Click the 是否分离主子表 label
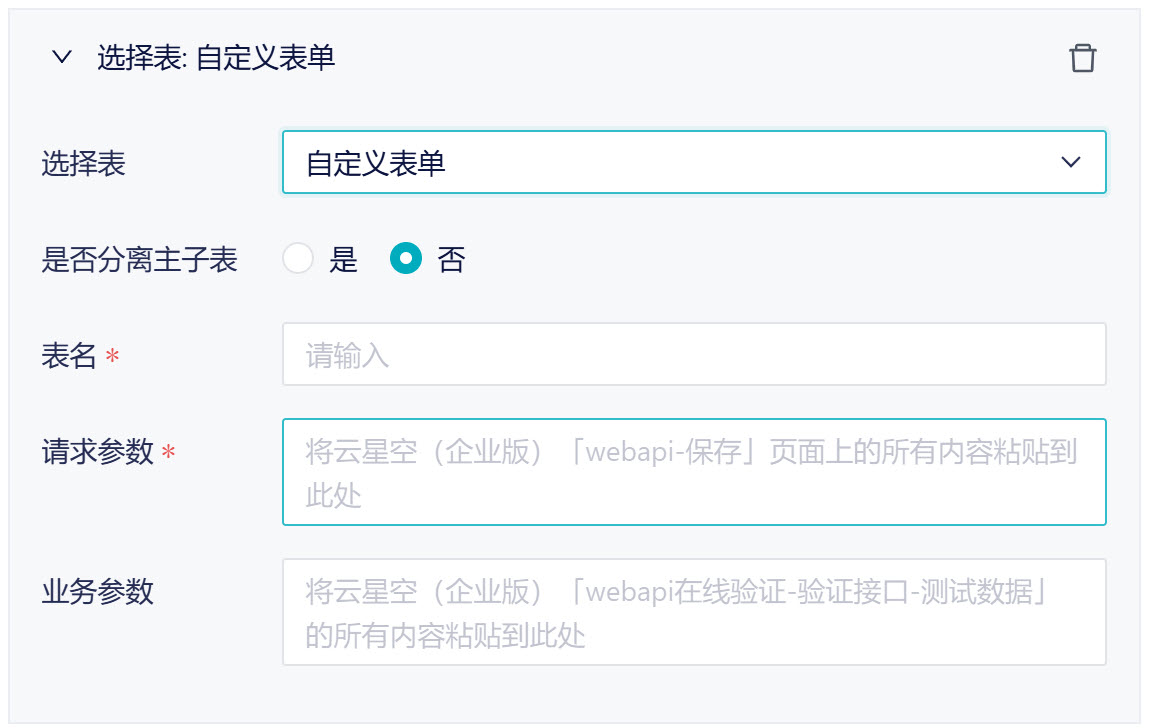The image size is (1151, 728). click(x=139, y=261)
